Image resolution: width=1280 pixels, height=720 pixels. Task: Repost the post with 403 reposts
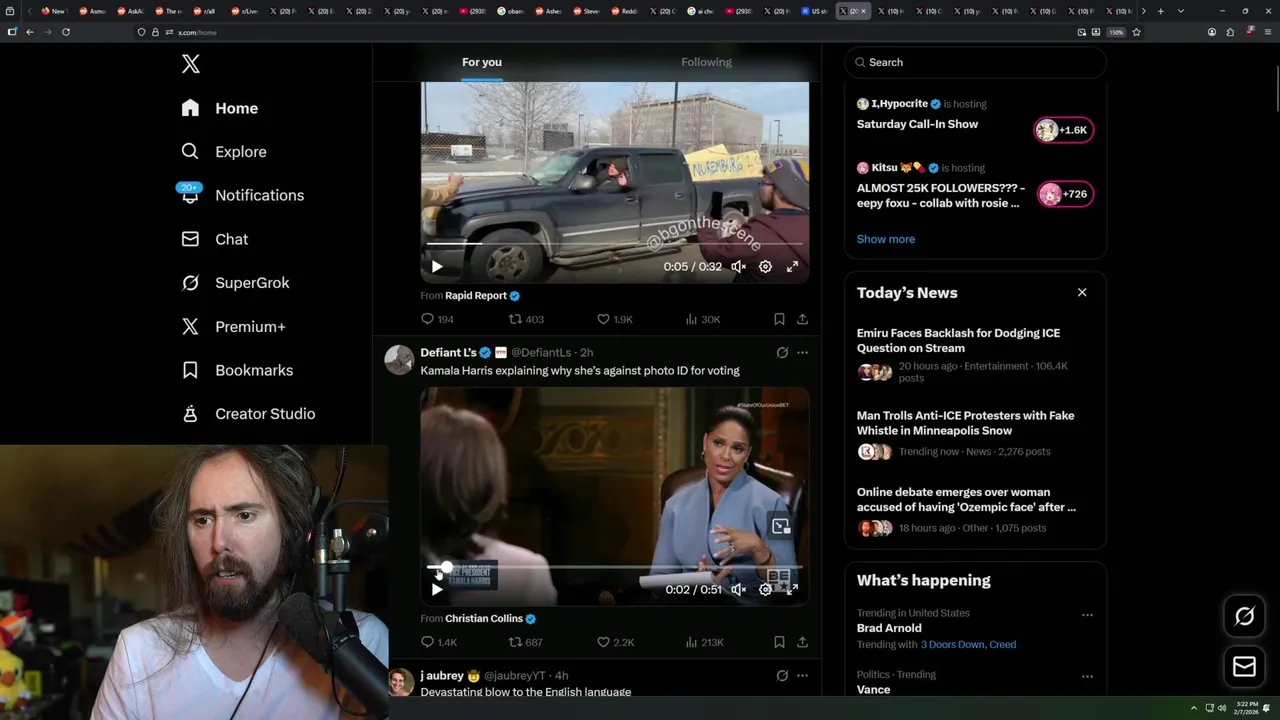[526, 319]
